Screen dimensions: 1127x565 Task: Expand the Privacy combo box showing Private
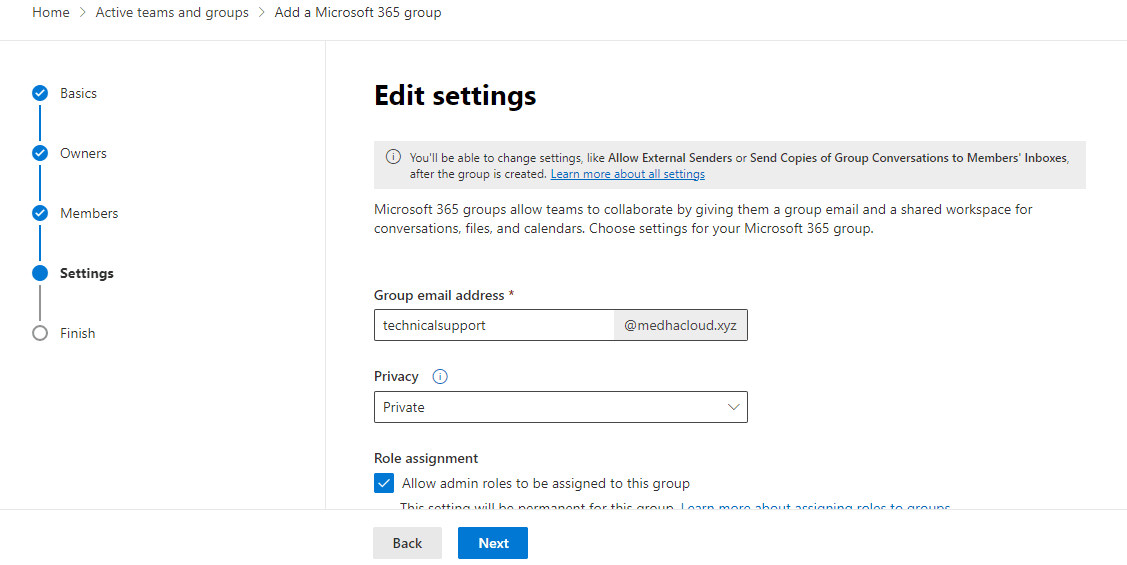point(560,407)
